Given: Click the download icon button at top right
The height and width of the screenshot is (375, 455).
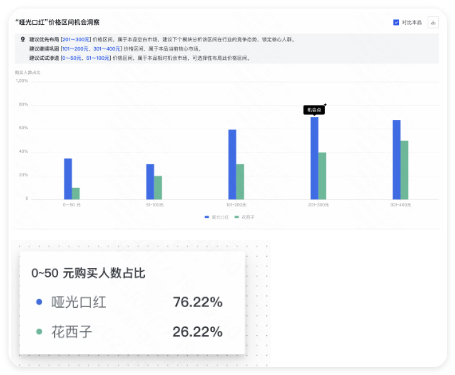Looking at the screenshot, I should (x=433, y=22).
